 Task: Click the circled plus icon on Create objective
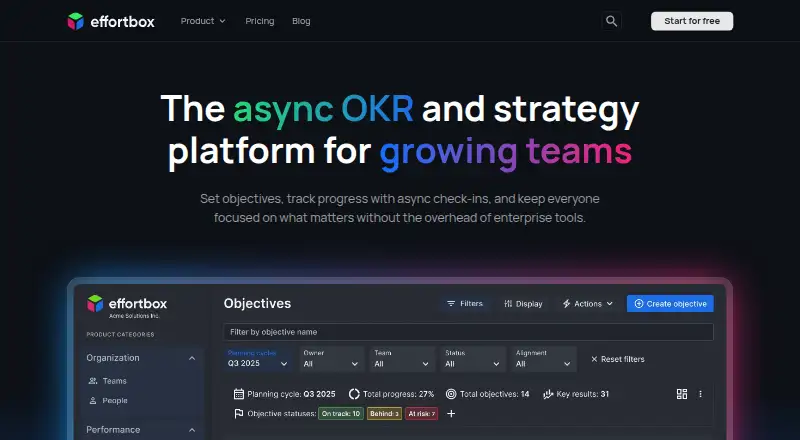(x=639, y=304)
